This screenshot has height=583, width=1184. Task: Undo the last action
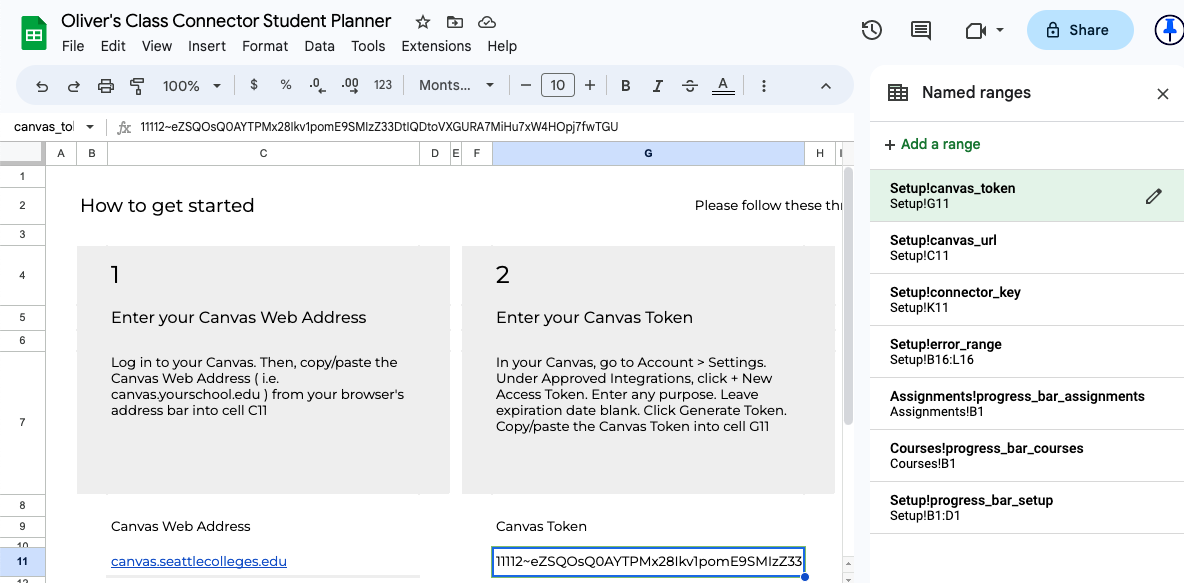[42, 86]
